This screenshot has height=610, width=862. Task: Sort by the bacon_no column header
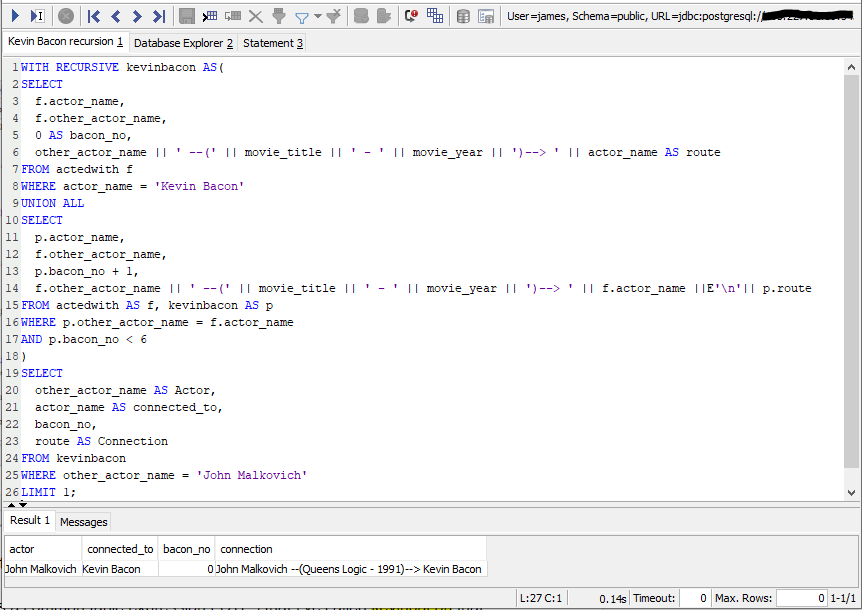186,548
